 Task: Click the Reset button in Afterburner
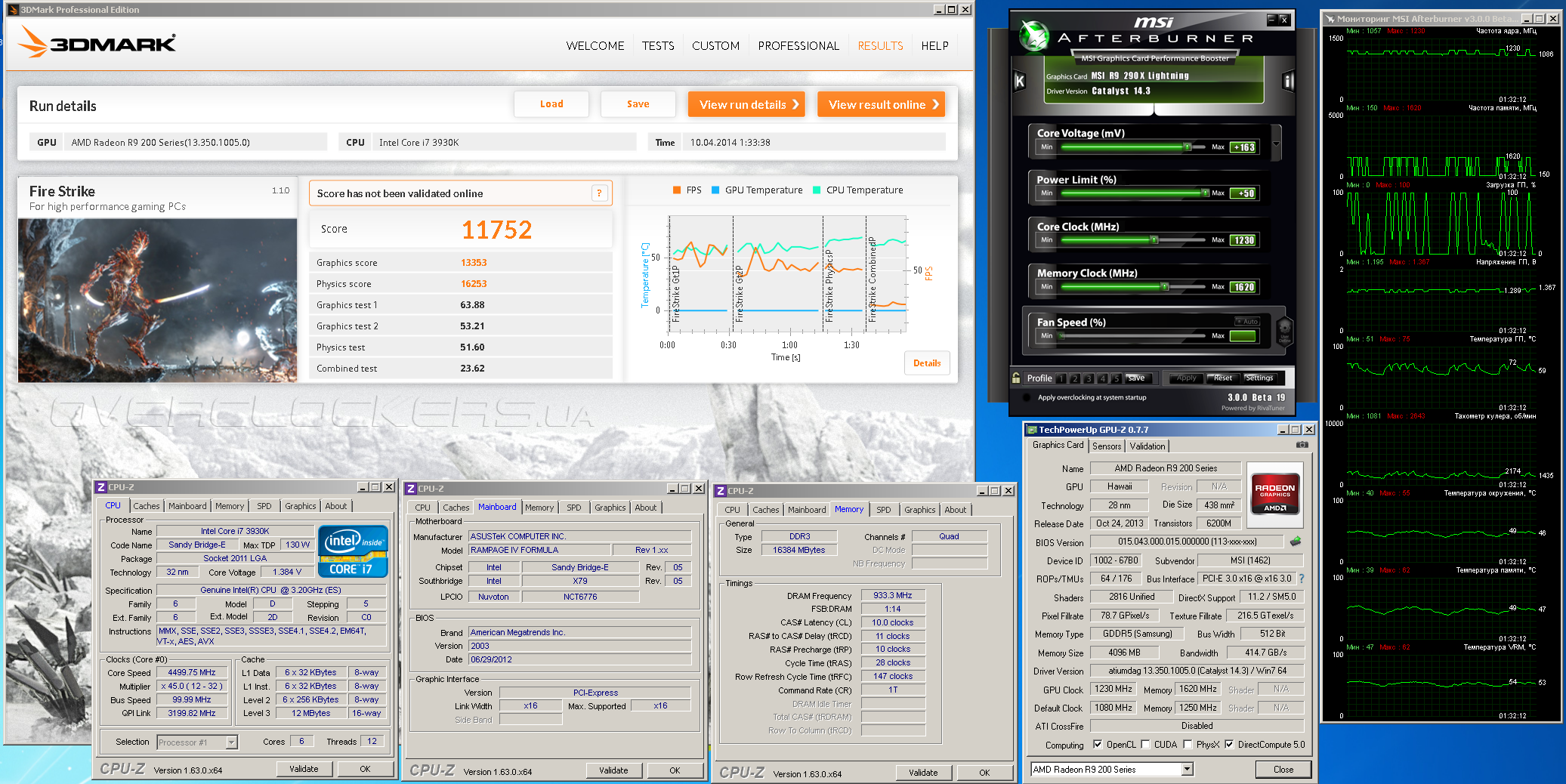[1223, 378]
